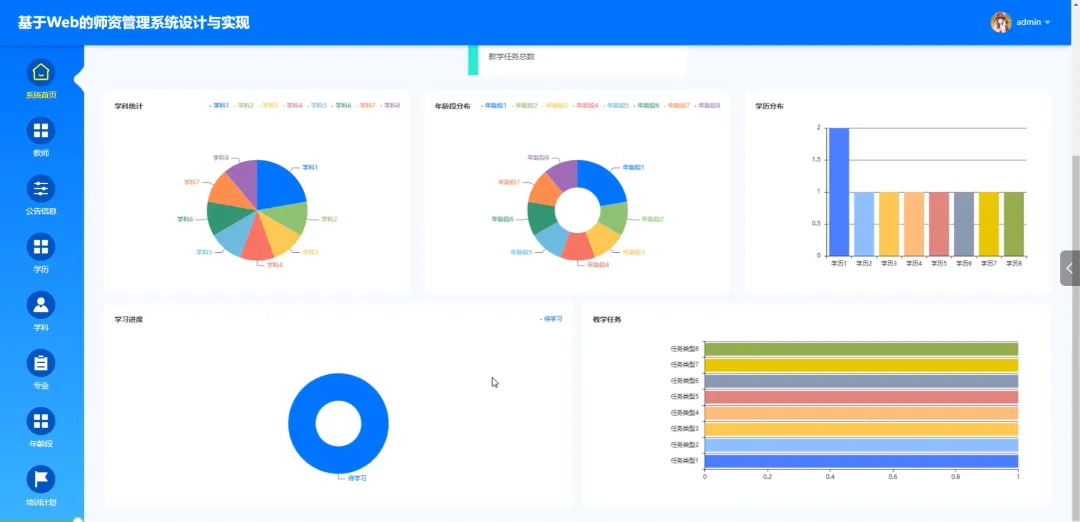Click the 学科4 label below the pie
1080x522 pixels.
click(x=275, y=264)
